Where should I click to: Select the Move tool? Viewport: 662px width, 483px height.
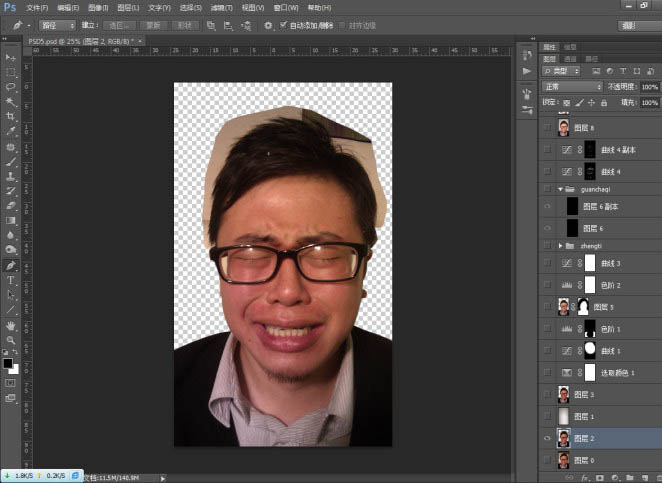(11, 58)
